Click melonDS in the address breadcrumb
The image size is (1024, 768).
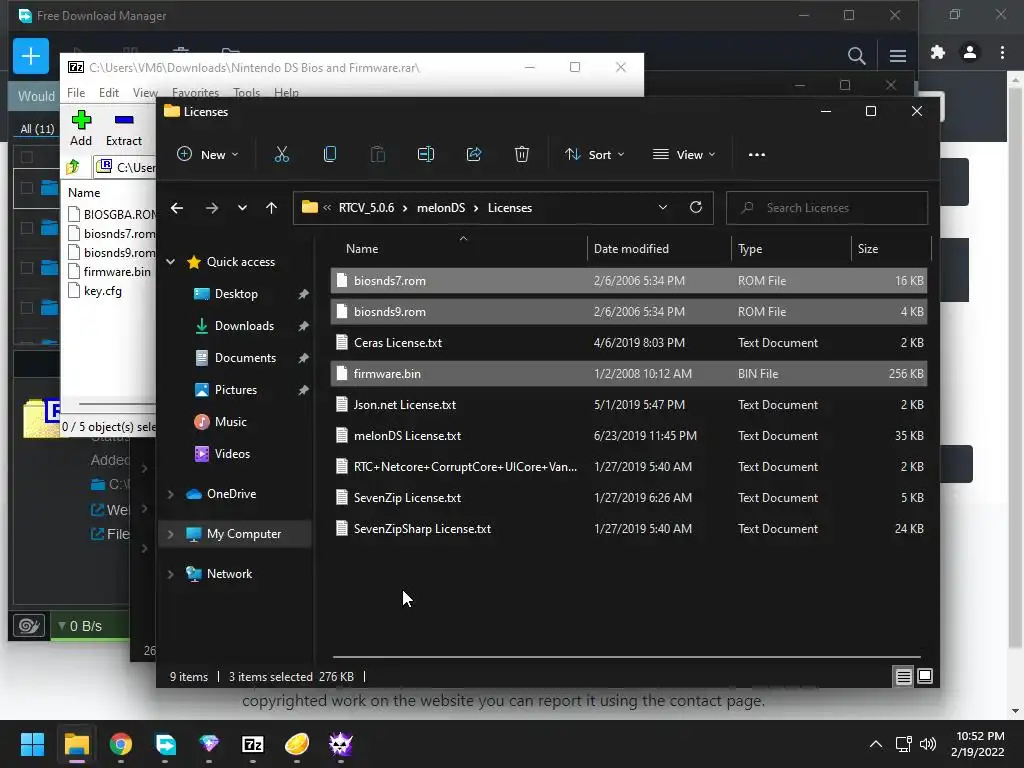441,208
